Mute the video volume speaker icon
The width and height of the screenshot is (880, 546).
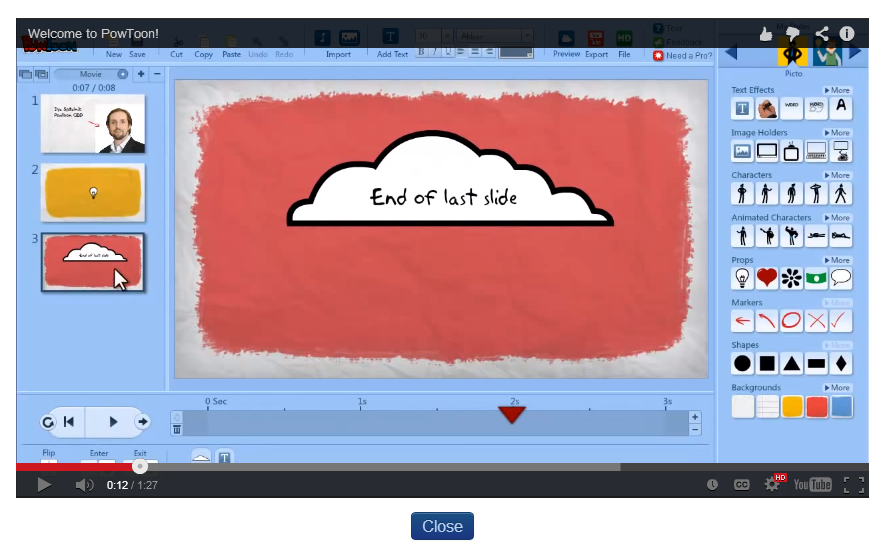coord(84,485)
